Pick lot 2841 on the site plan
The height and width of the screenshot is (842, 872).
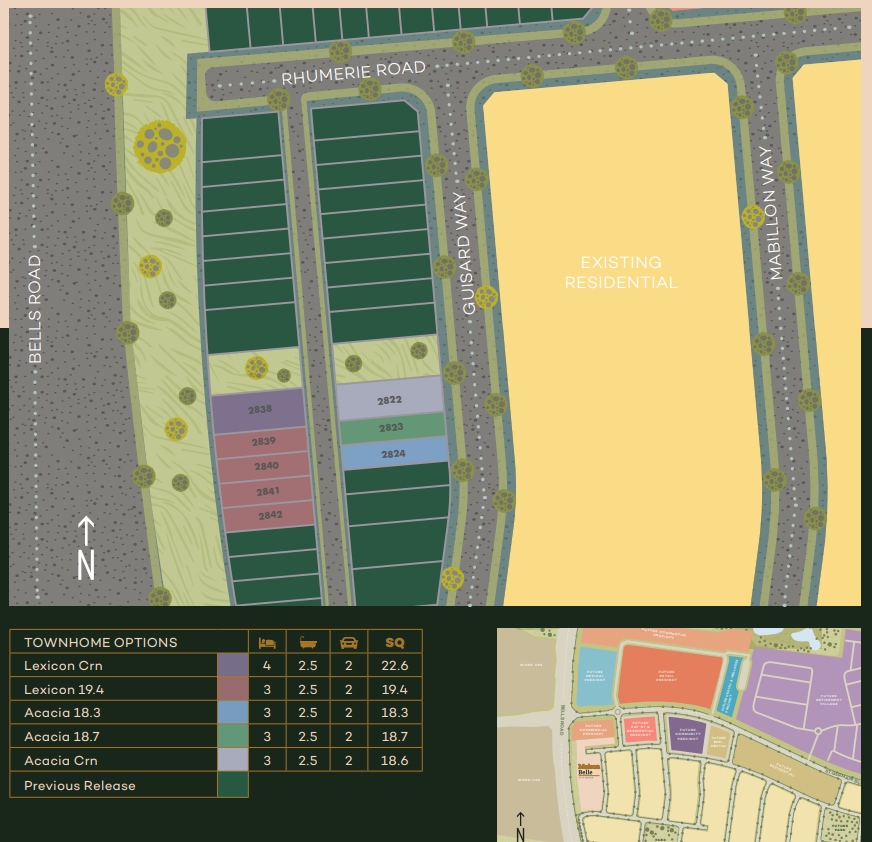pos(267,492)
